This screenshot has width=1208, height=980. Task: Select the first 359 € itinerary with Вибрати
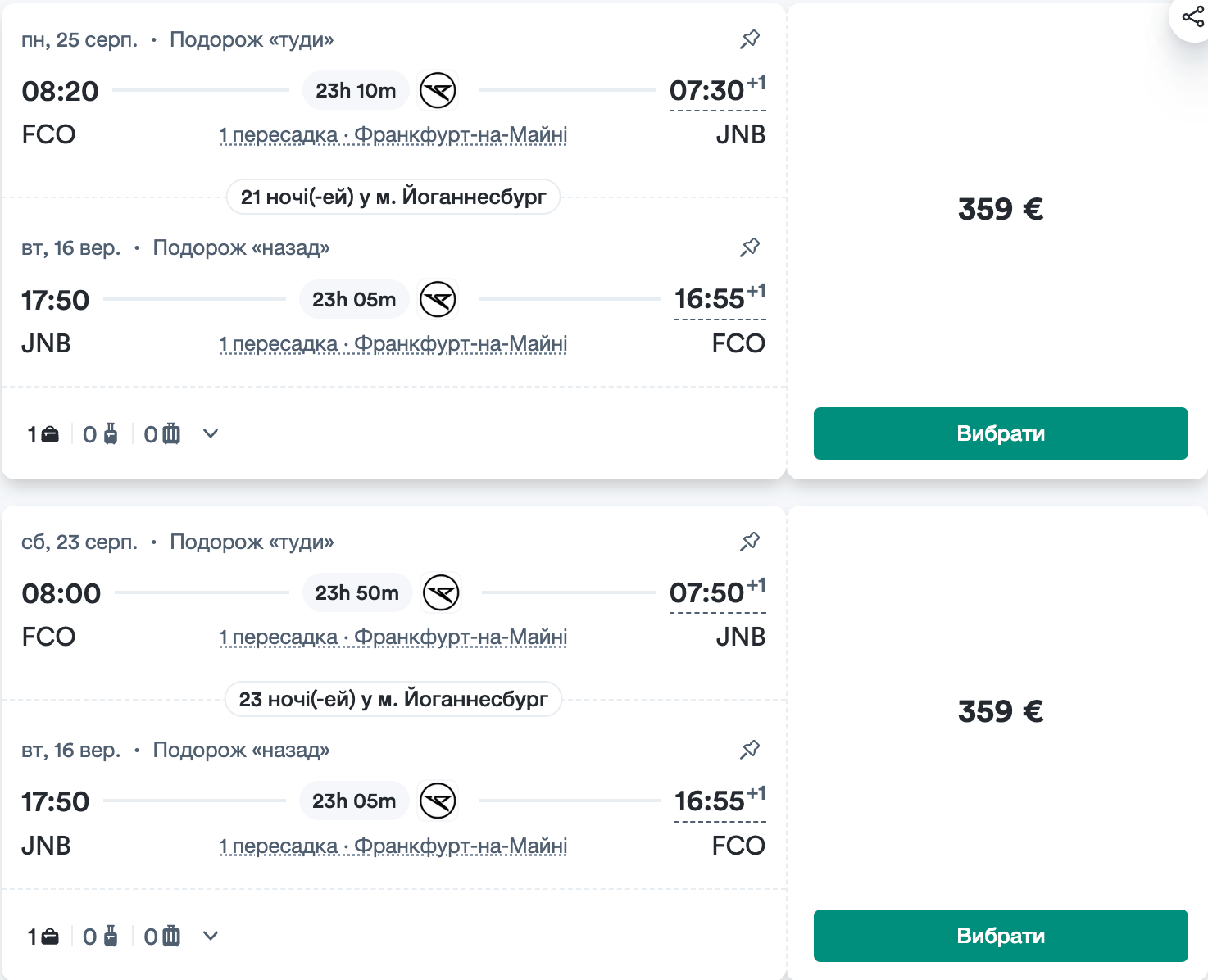pyautogui.click(x=1001, y=433)
